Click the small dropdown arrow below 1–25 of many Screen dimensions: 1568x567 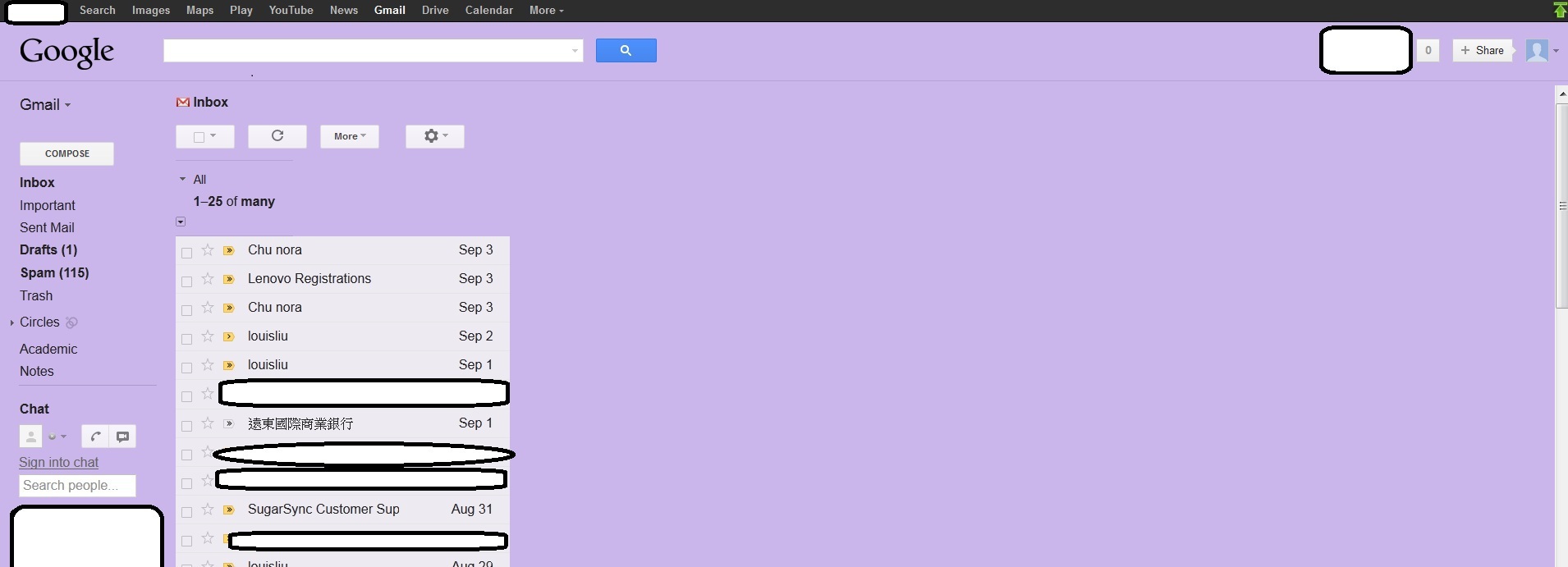click(x=181, y=222)
